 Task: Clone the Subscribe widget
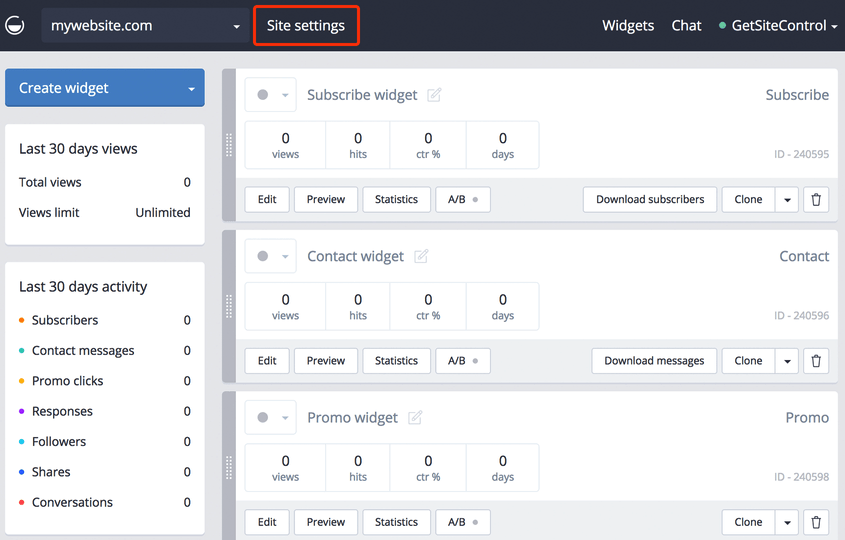(748, 199)
